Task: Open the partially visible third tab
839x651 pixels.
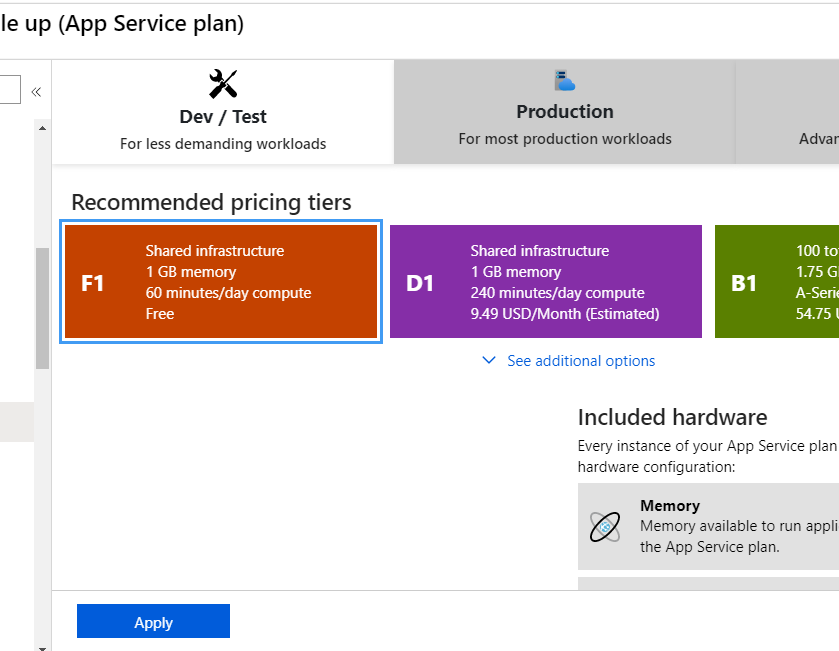Action: pyautogui.click(x=790, y=112)
